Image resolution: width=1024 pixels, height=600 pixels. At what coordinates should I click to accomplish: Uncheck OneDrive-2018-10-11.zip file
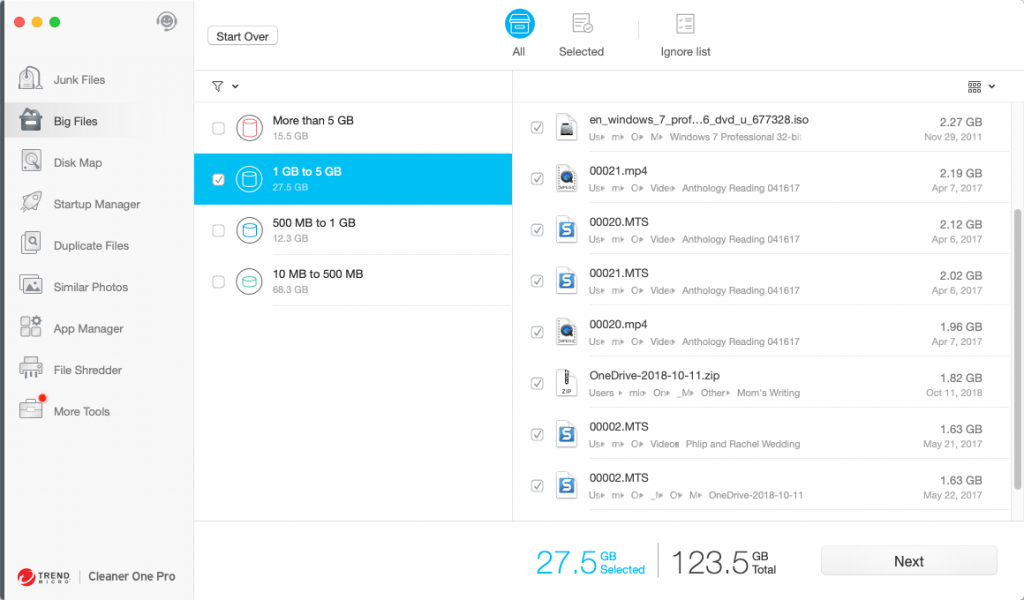click(537, 384)
